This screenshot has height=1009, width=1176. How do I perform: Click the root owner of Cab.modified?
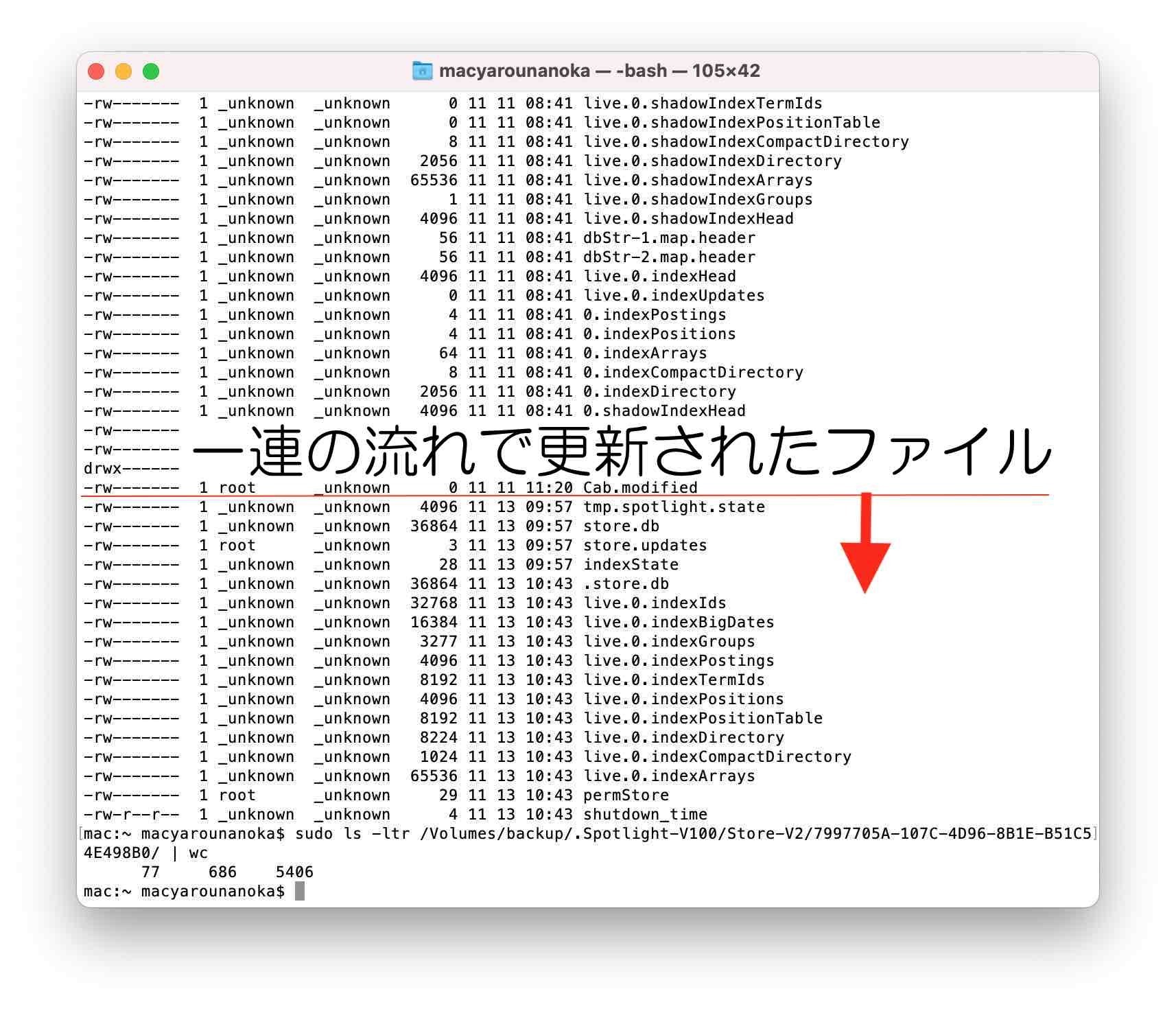click(237, 487)
